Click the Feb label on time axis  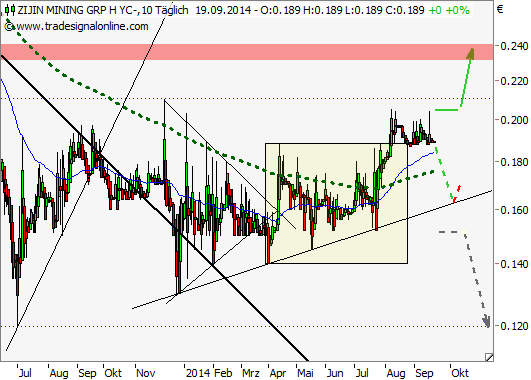(224, 373)
